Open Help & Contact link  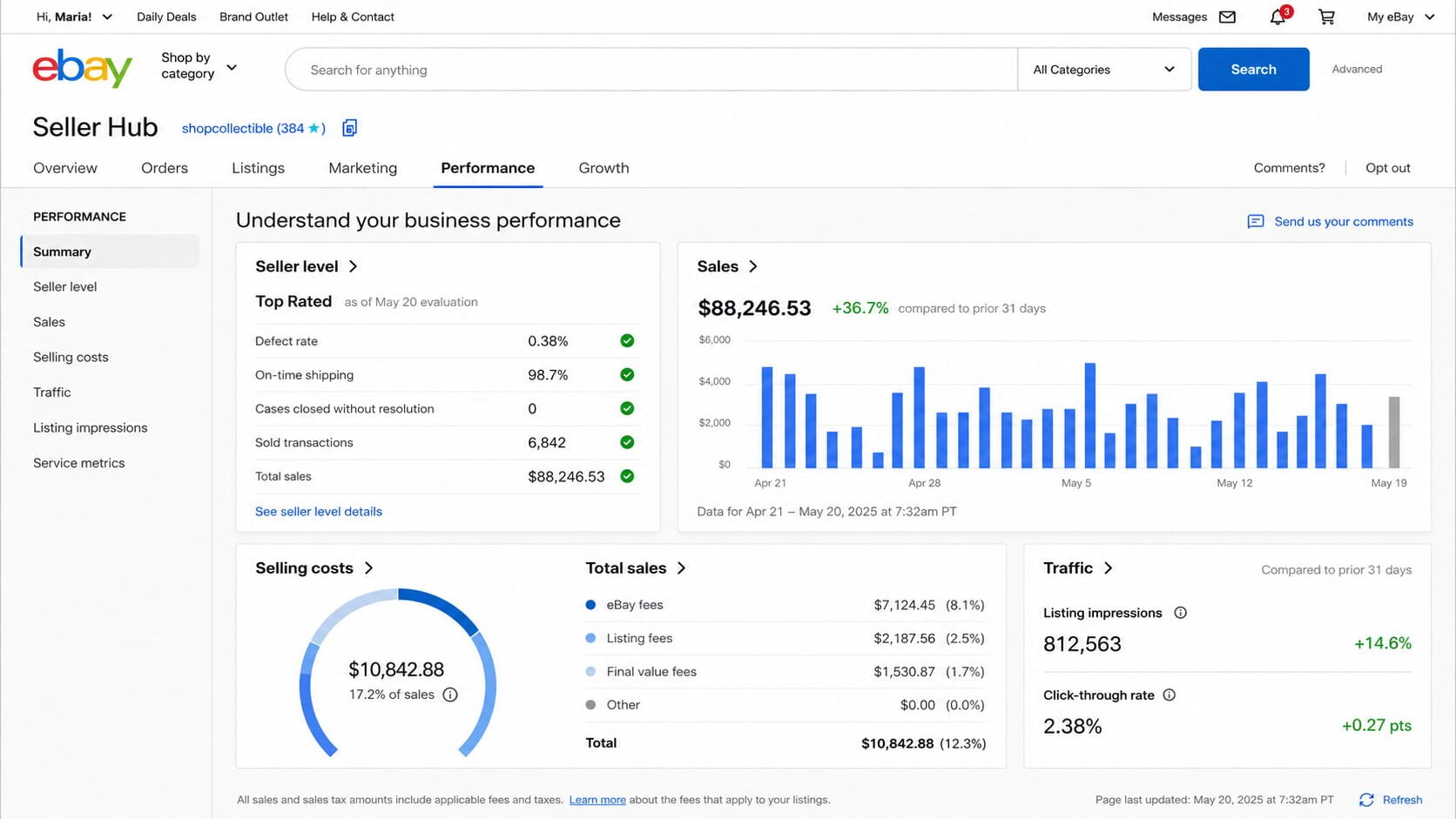pos(353,17)
